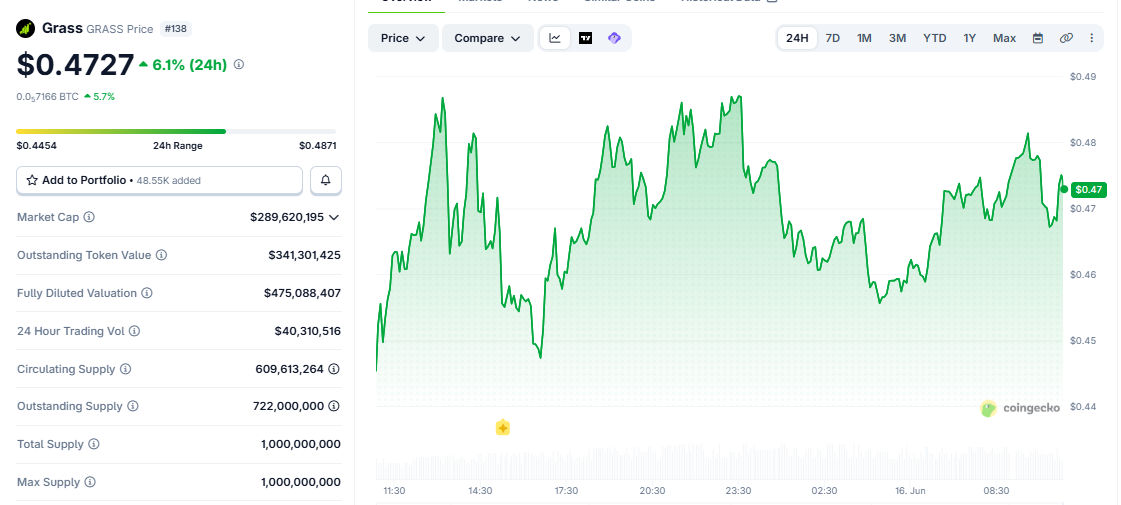The height and width of the screenshot is (505, 1121).
Task: Open info icon beside 722,000,000 value
Action: click(334, 406)
